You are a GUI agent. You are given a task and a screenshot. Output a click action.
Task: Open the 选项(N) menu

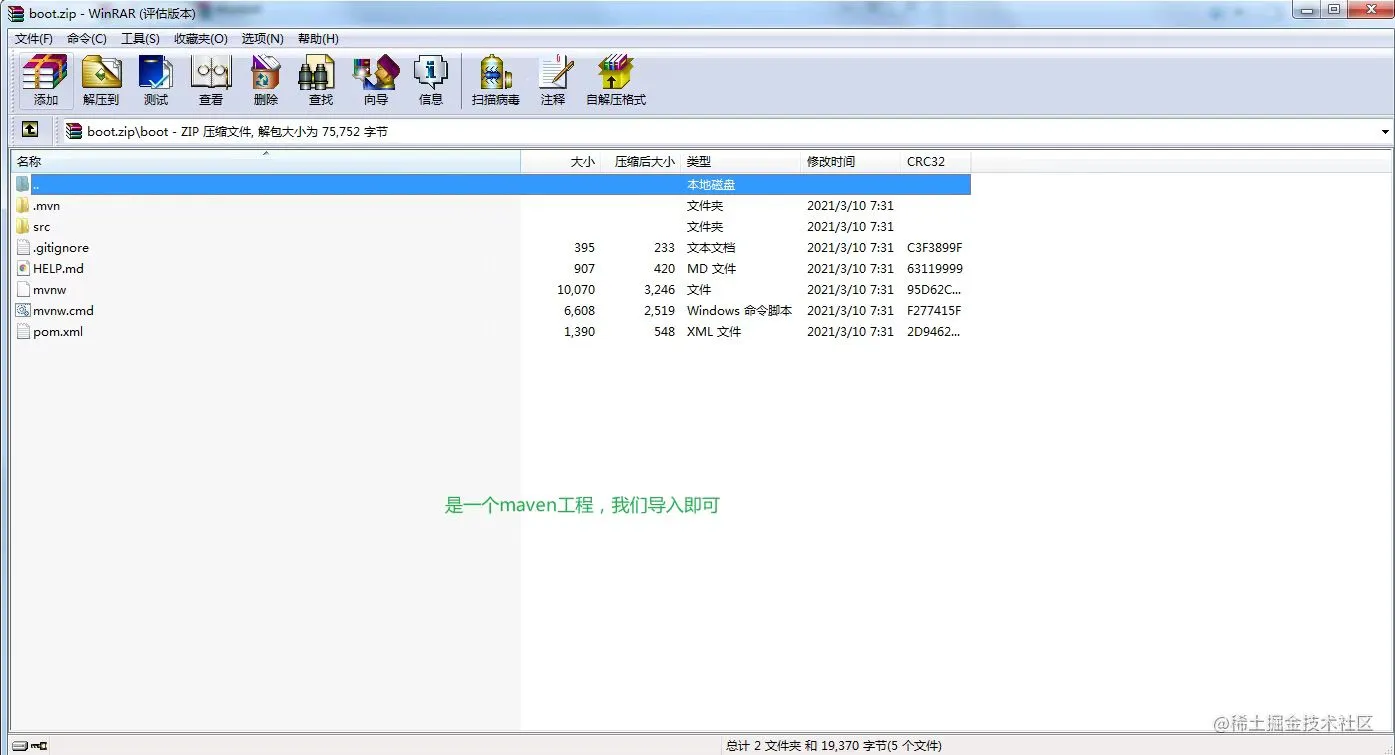(262, 38)
